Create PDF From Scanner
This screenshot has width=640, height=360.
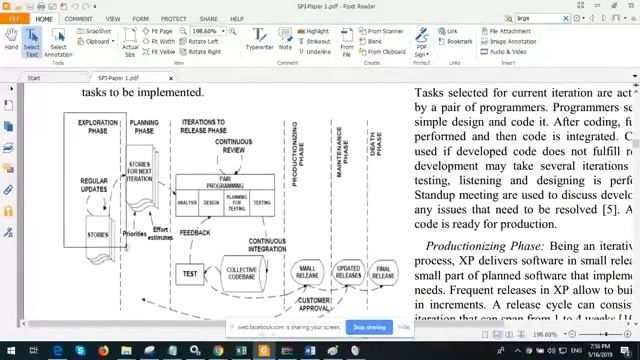pyautogui.click(x=381, y=31)
